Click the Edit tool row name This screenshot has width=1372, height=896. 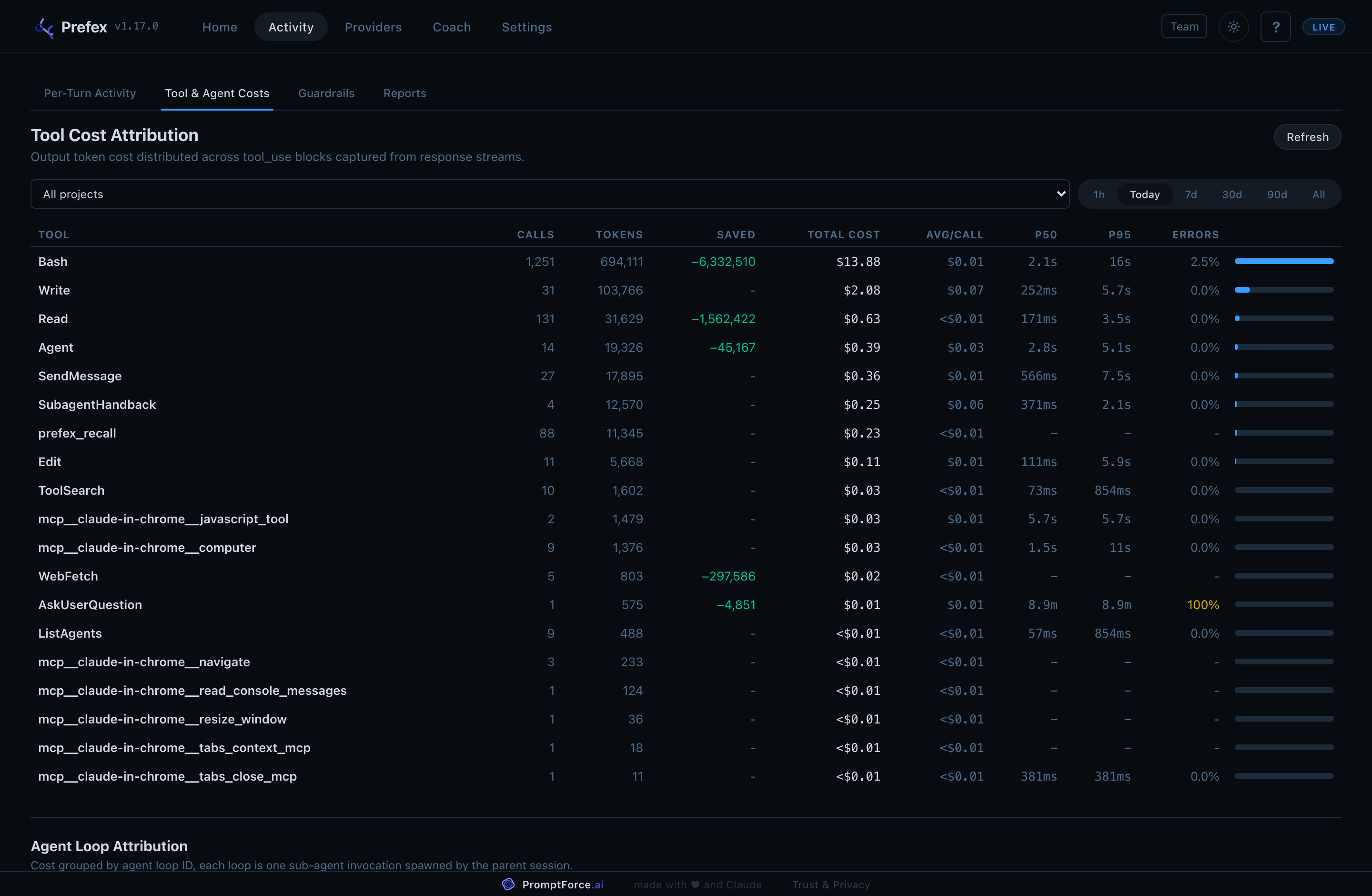coord(50,462)
